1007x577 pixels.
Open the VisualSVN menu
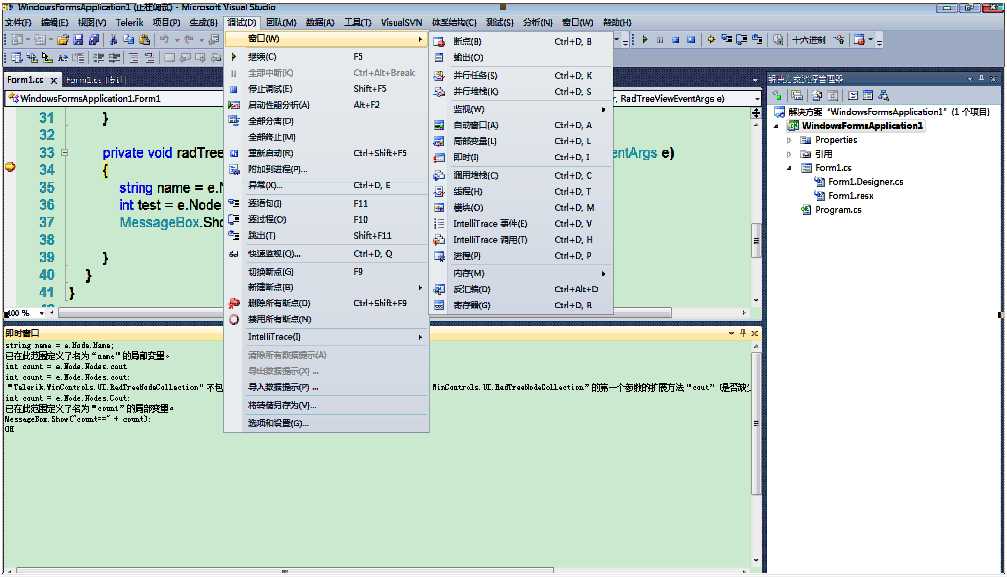tap(401, 22)
